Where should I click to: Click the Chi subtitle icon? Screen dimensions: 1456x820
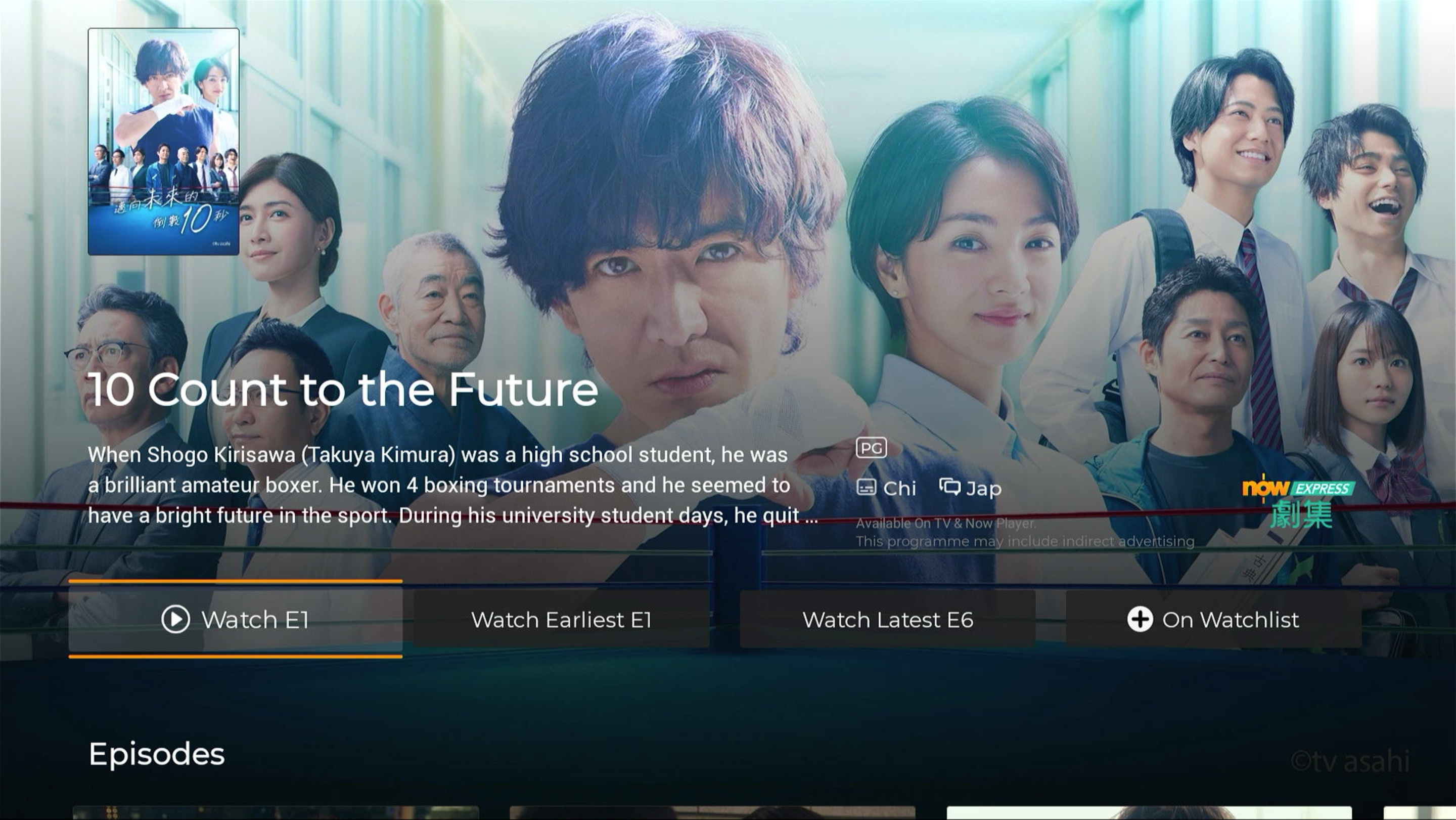coord(867,487)
